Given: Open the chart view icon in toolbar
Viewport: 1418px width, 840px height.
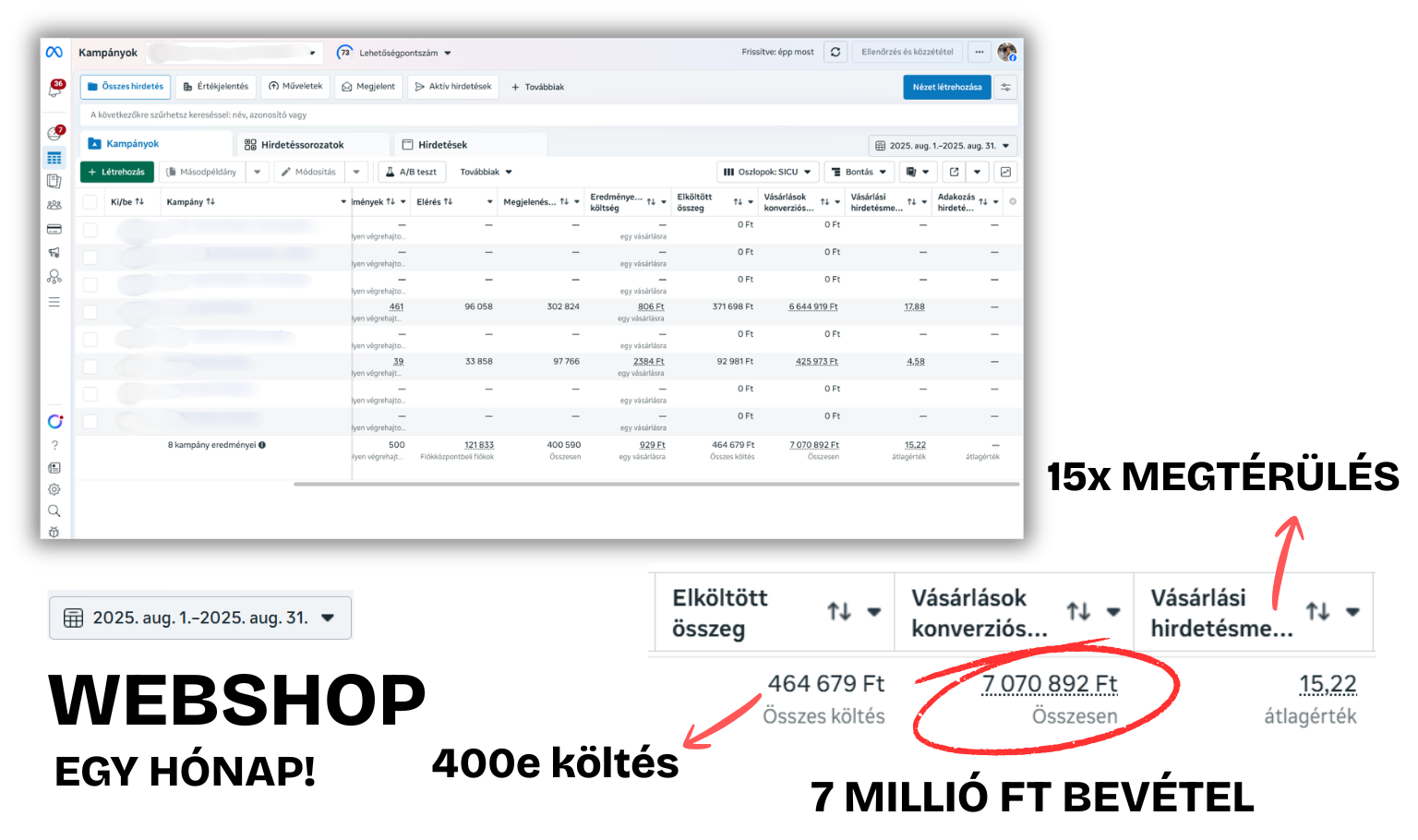Looking at the screenshot, I should pyautogui.click(x=1005, y=172).
